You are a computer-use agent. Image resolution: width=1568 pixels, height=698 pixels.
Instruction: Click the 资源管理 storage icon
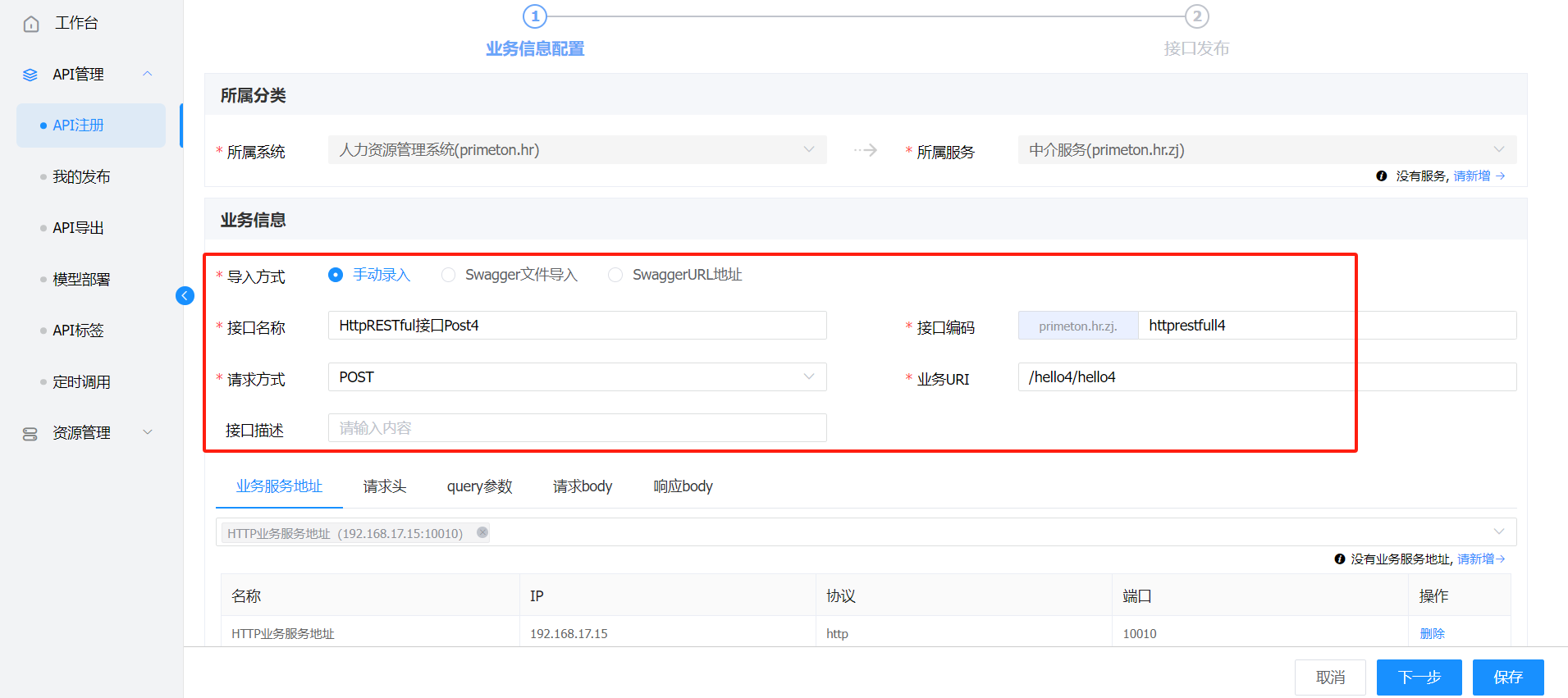pos(30,434)
